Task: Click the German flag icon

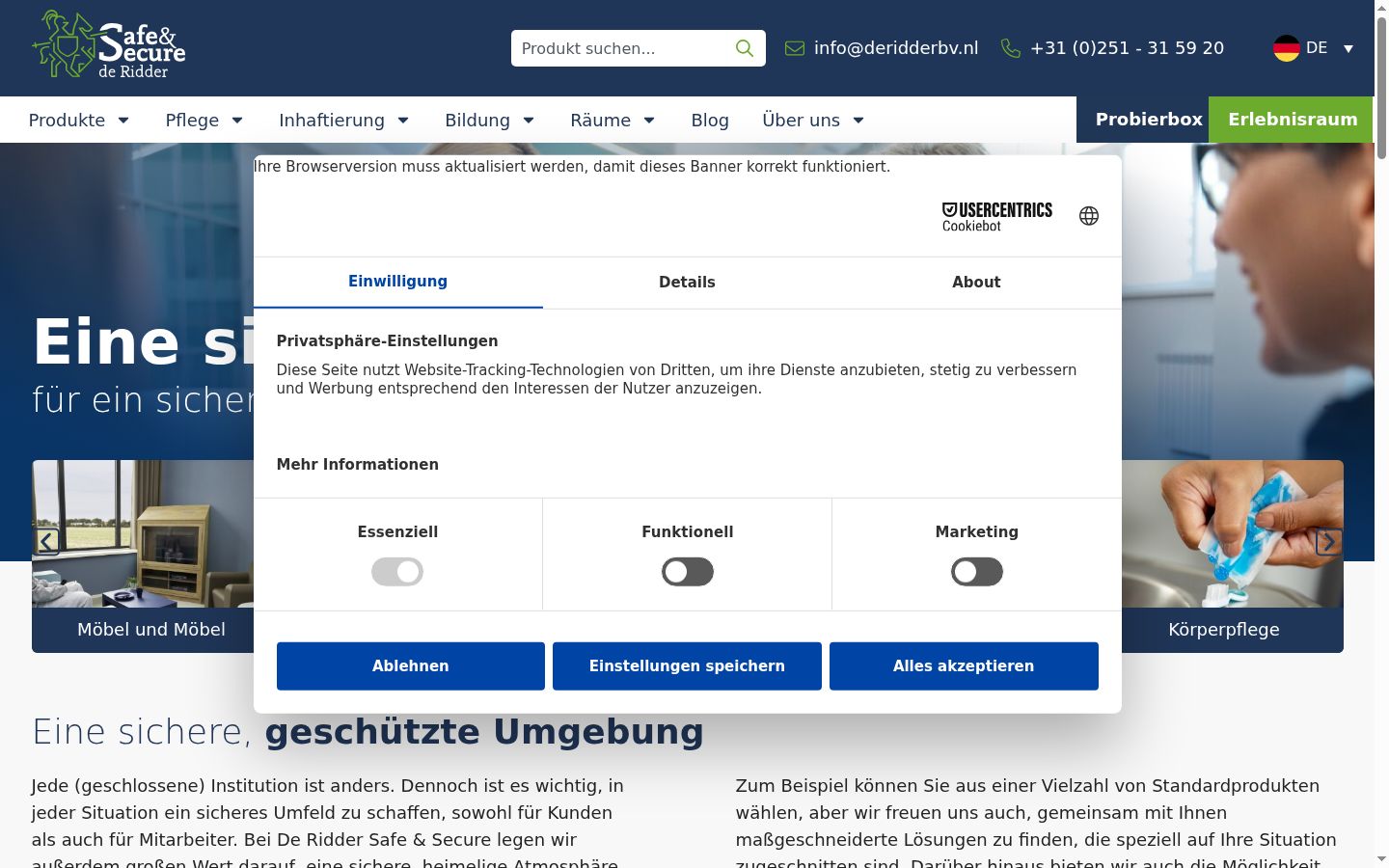Action: (x=1287, y=48)
